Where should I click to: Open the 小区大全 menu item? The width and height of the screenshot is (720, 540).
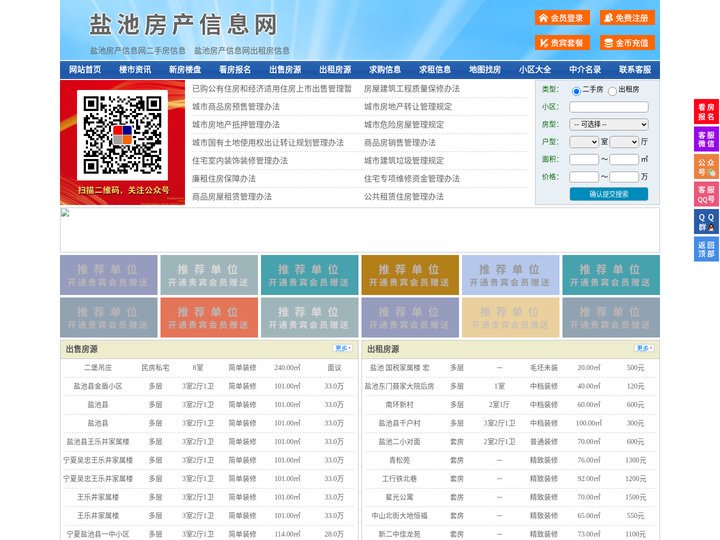coord(535,70)
